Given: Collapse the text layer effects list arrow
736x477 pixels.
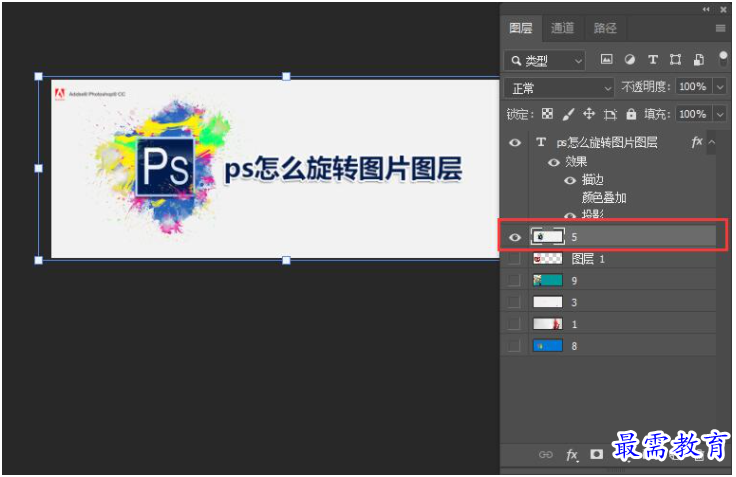Looking at the screenshot, I should pyautogui.click(x=712, y=142).
